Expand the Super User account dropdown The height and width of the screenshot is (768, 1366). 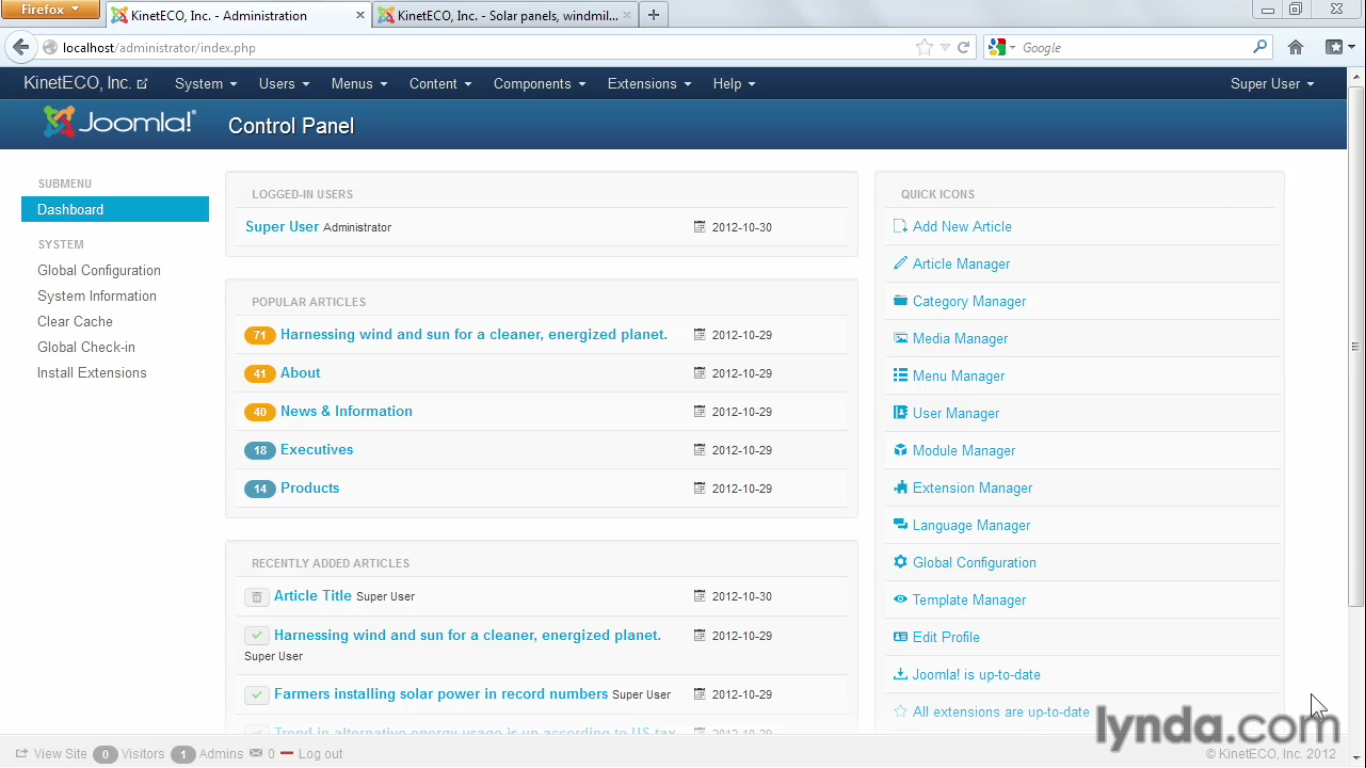tap(1272, 84)
